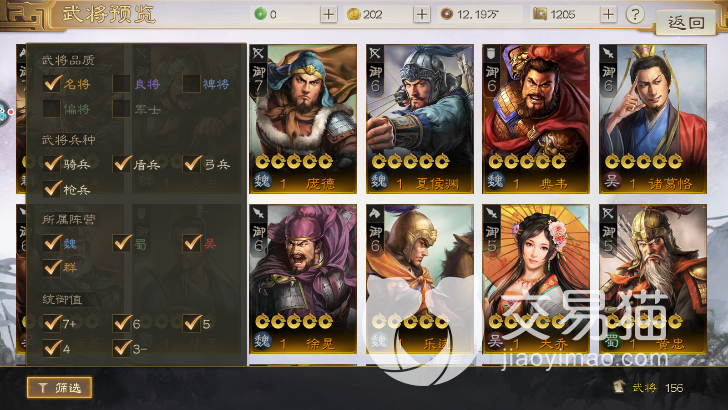The width and height of the screenshot is (728, 410).
Task: Click the scroll icon beside 武将 156
Action: [618, 387]
